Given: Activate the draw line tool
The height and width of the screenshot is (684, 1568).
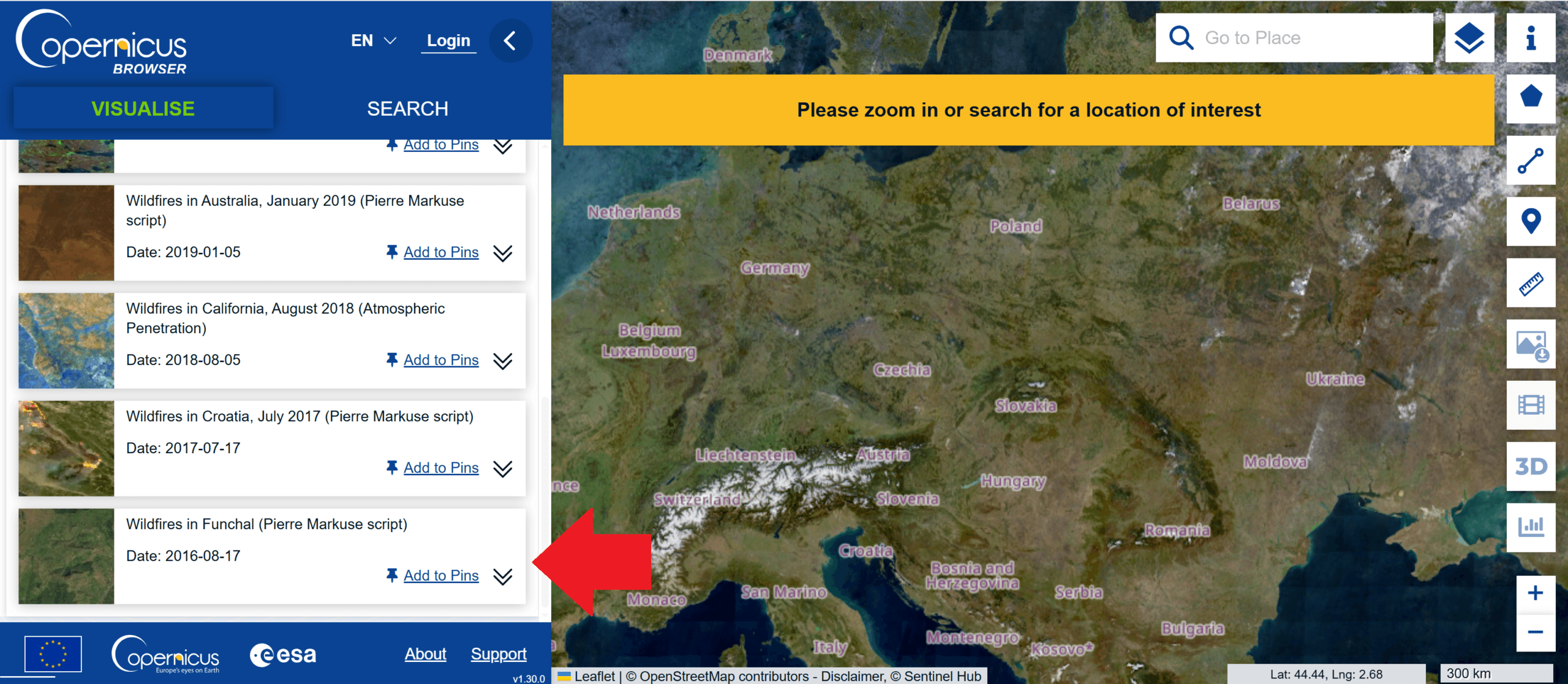Looking at the screenshot, I should pos(1530,160).
